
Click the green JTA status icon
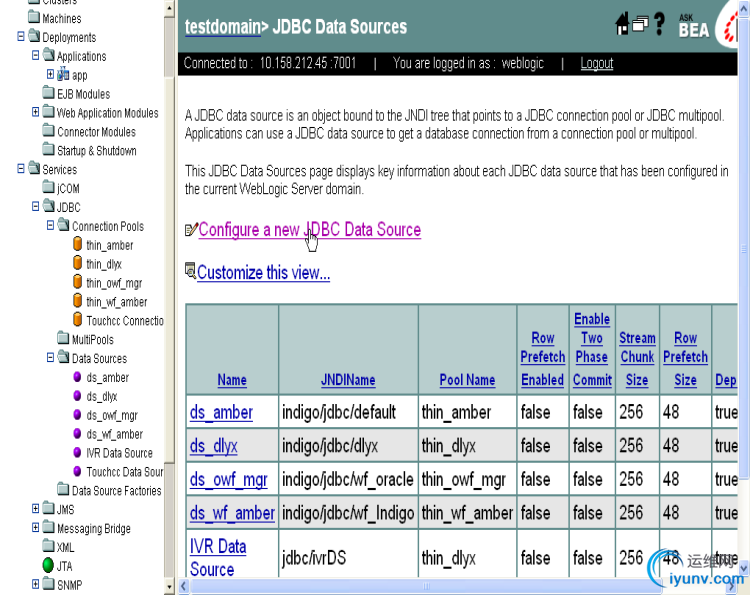[x=48, y=565]
